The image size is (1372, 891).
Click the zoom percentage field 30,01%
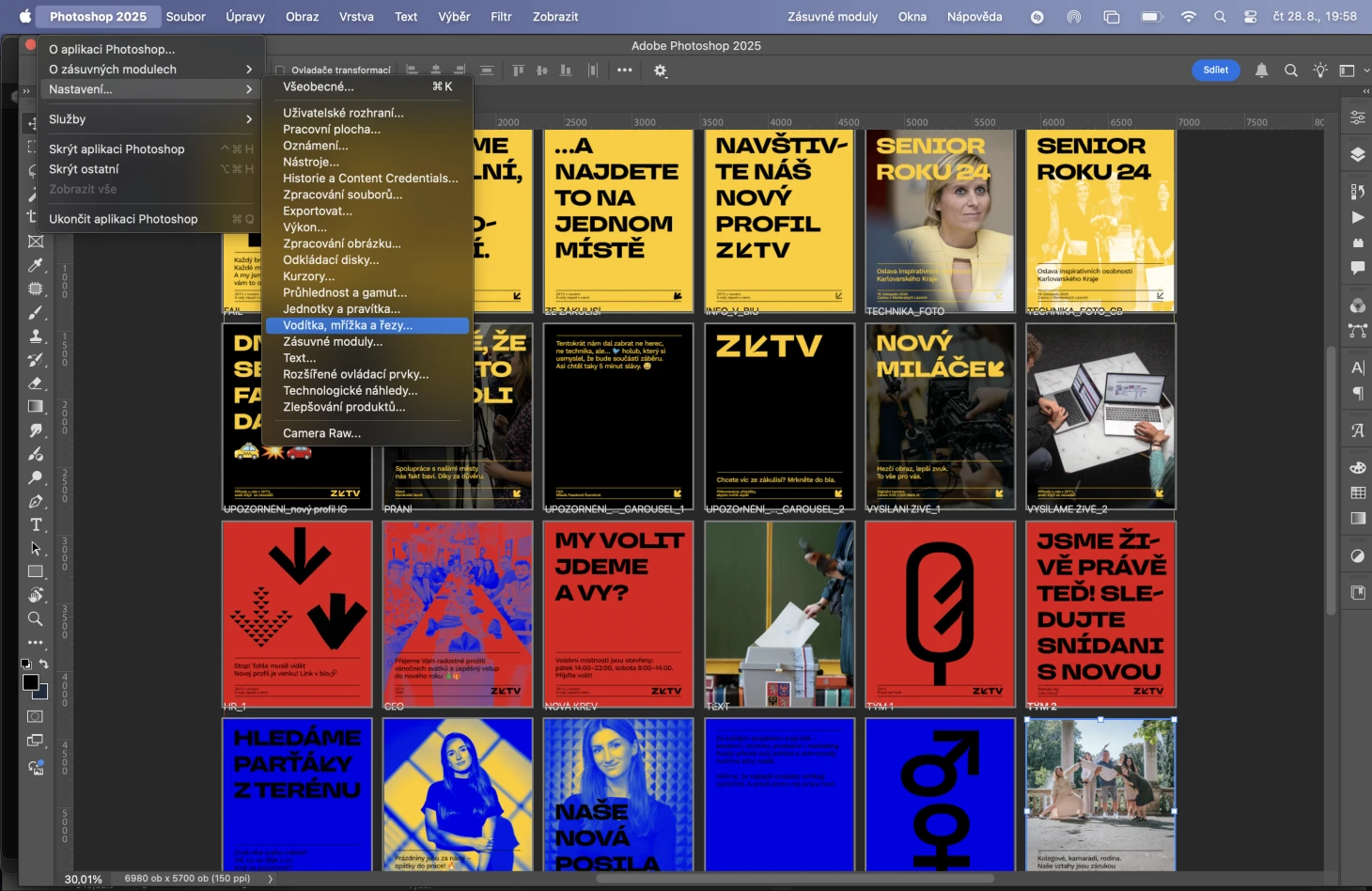pyautogui.click(x=84, y=880)
